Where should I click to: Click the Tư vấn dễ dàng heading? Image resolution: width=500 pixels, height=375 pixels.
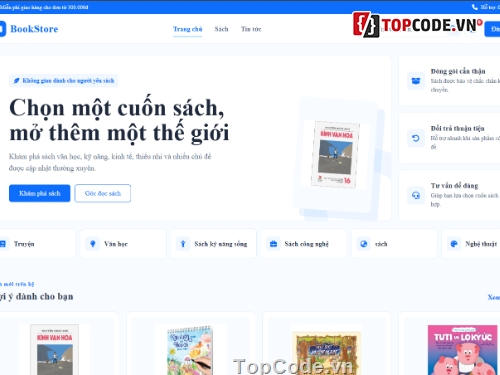click(454, 186)
